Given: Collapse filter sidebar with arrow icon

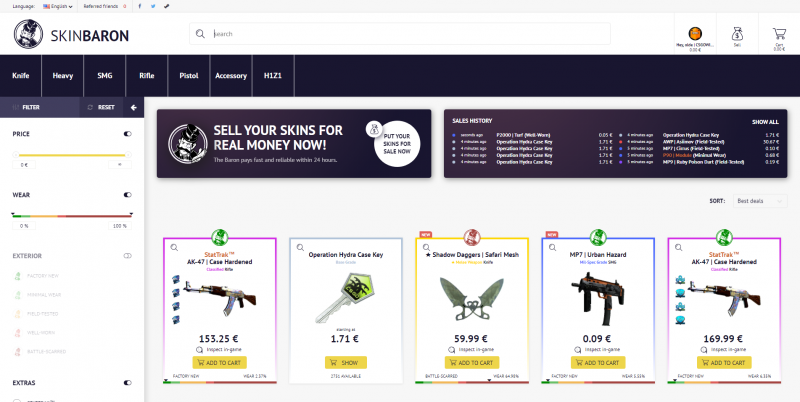Looking at the screenshot, I should (134, 107).
